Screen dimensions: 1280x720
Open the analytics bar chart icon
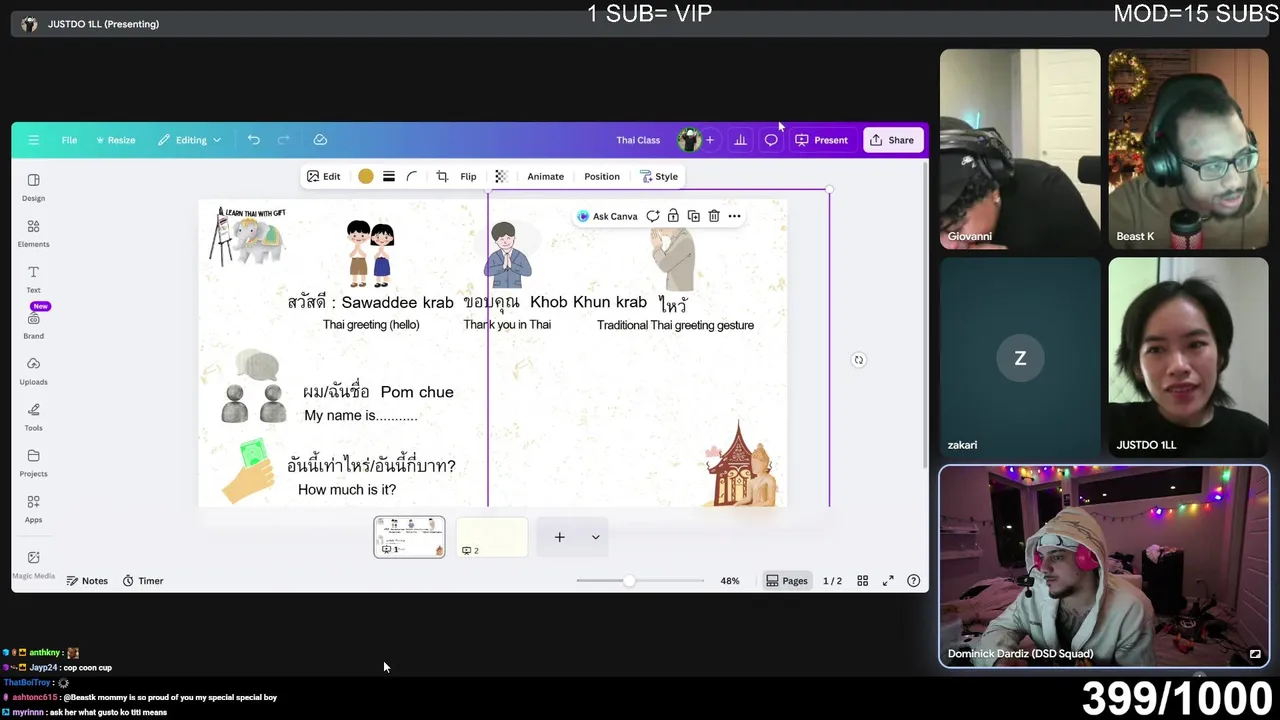(740, 140)
